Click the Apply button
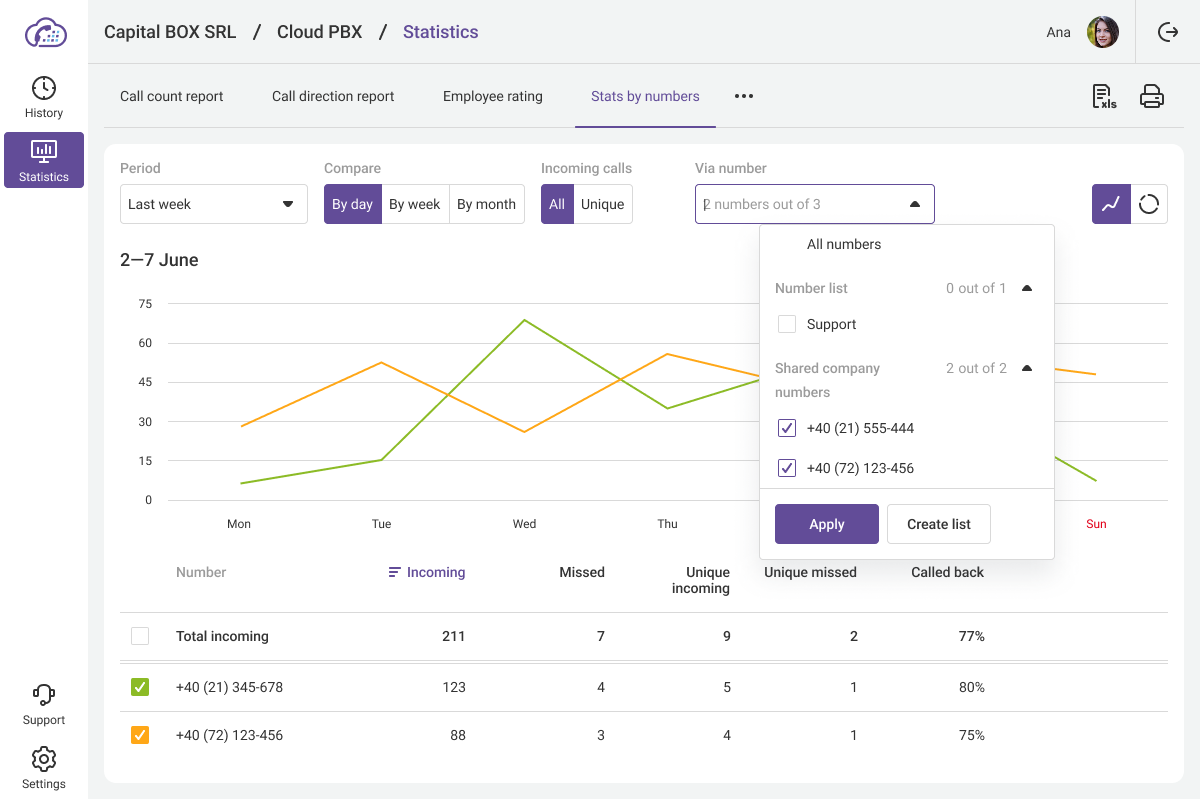The height and width of the screenshot is (799, 1200). pyautogui.click(x=826, y=524)
